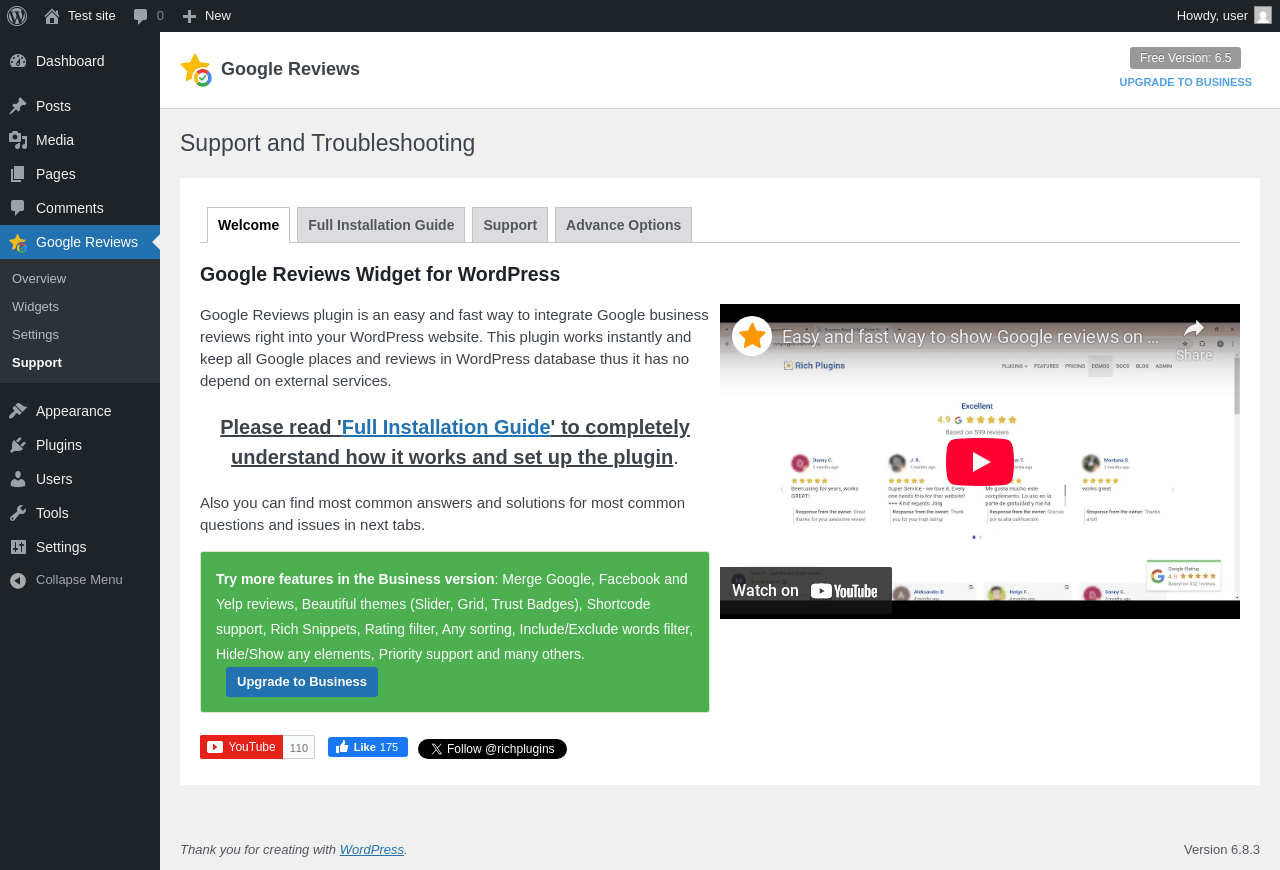Click the Collapse Menu arrow icon

[x=18, y=580]
